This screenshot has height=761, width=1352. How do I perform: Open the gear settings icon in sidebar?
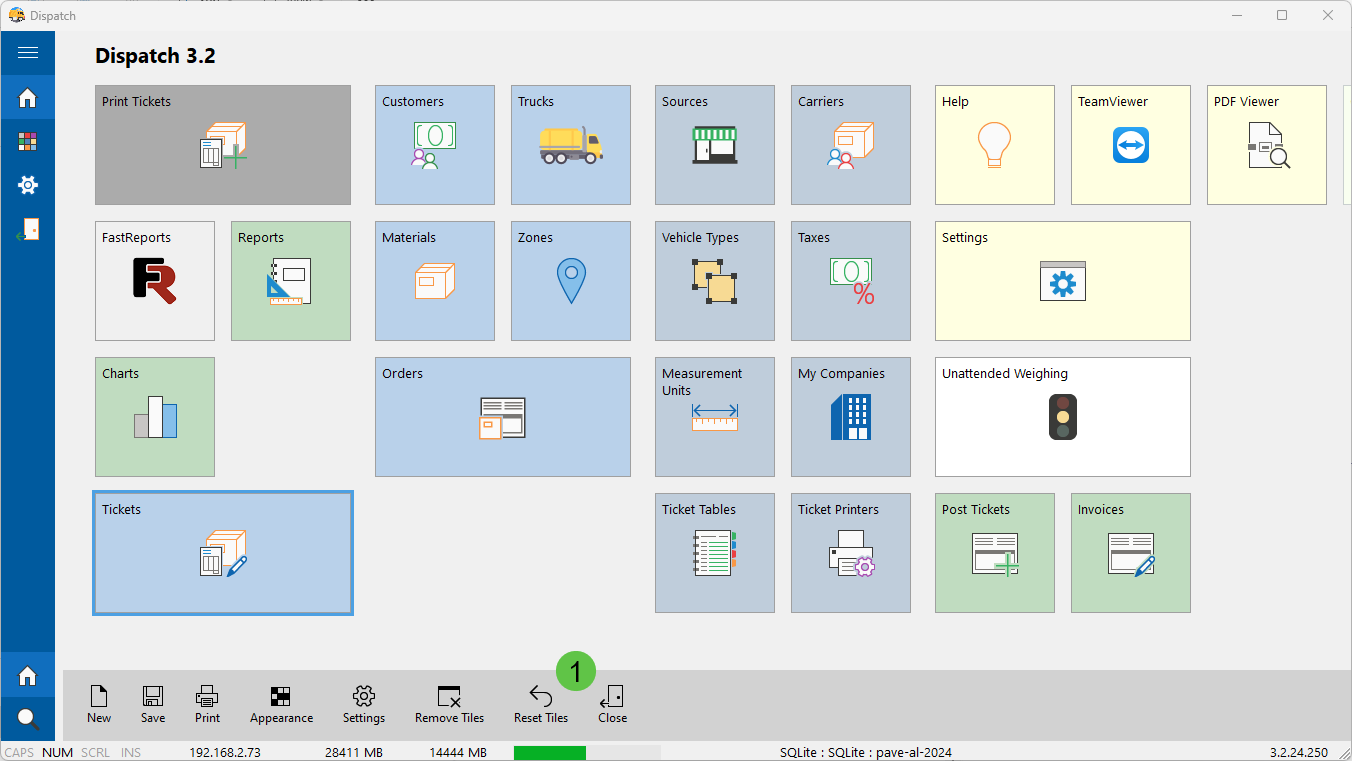coord(28,185)
